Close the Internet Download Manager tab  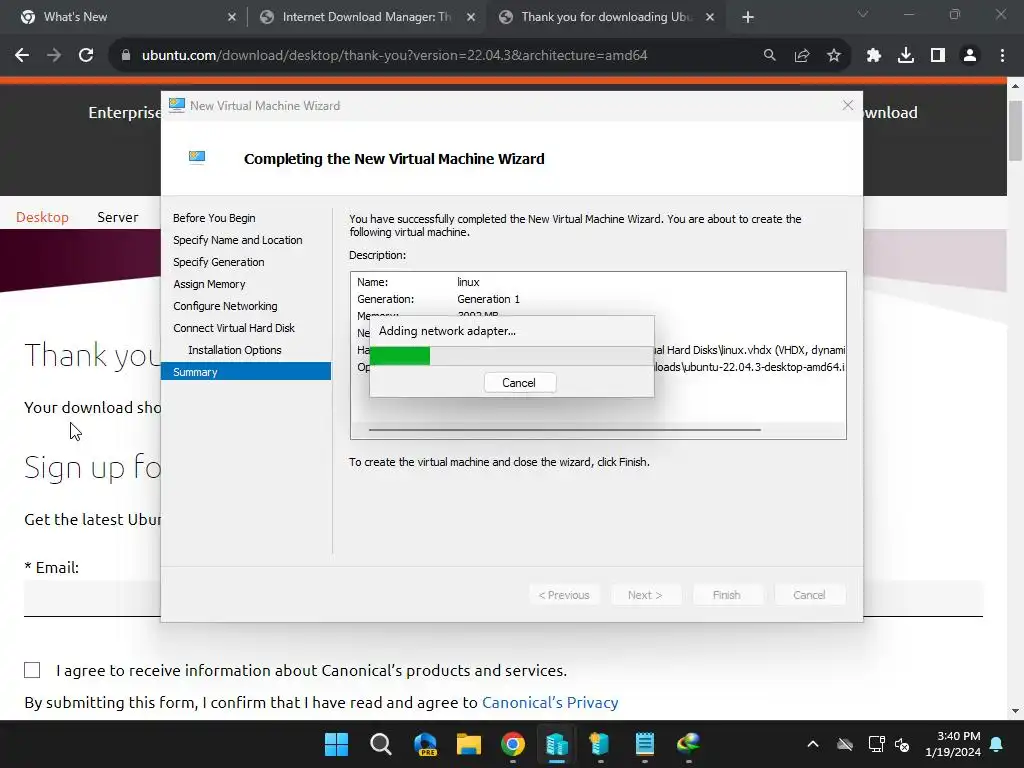pyautogui.click(x=471, y=17)
